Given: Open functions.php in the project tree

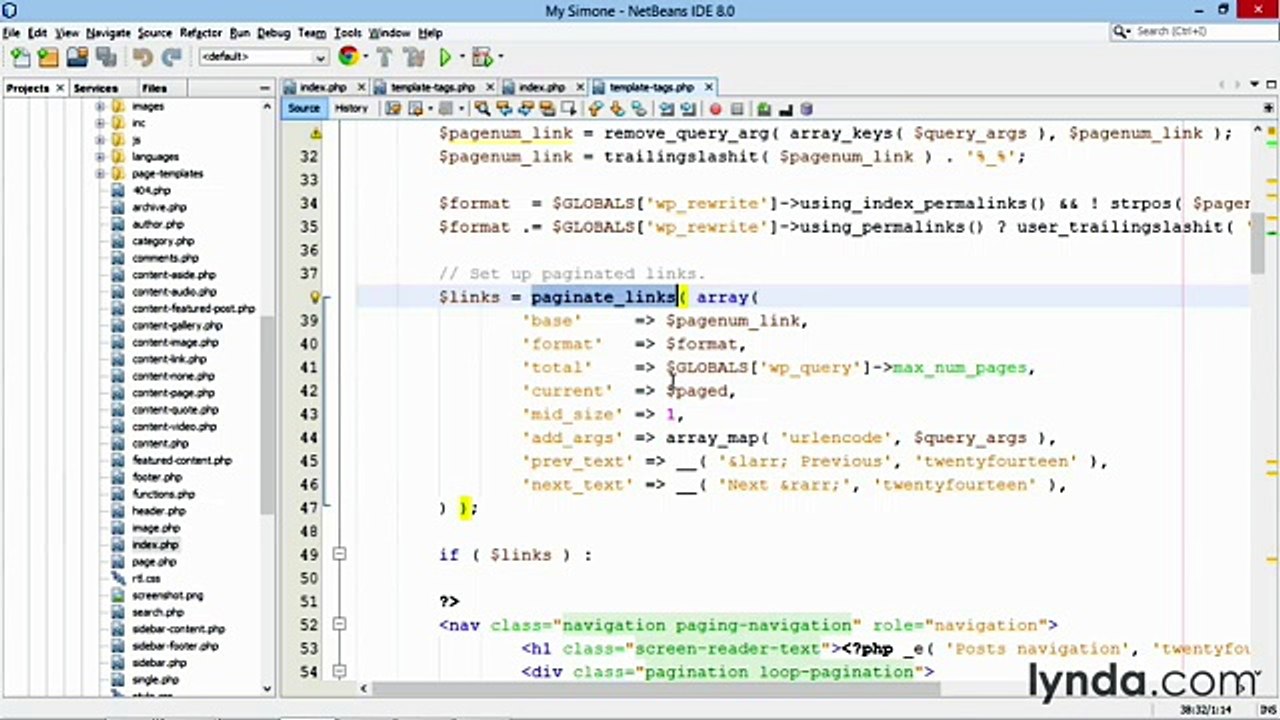Looking at the screenshot, I should pyautogui.click(x=163, y=494).
